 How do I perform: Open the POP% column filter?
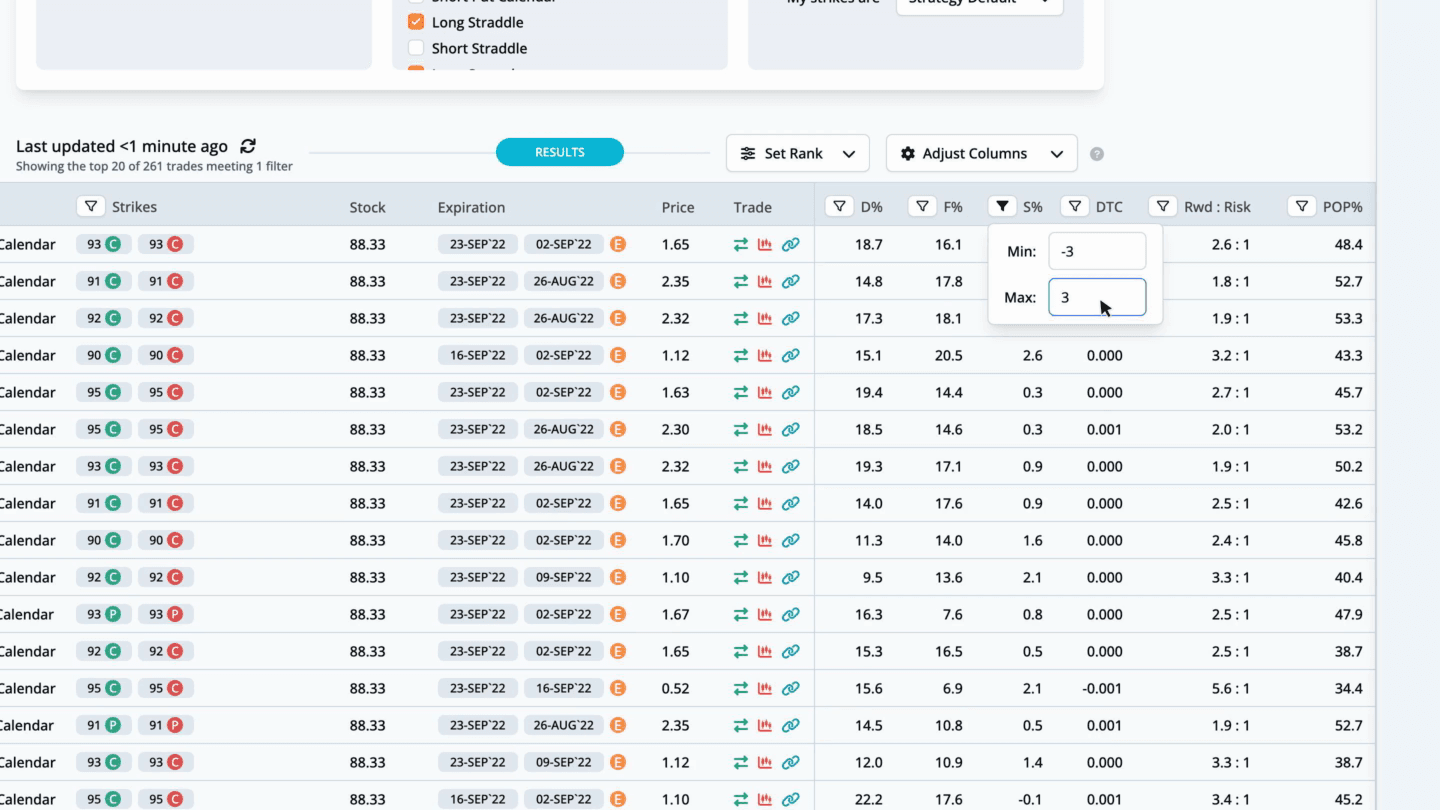click(x=1302, y=206)
